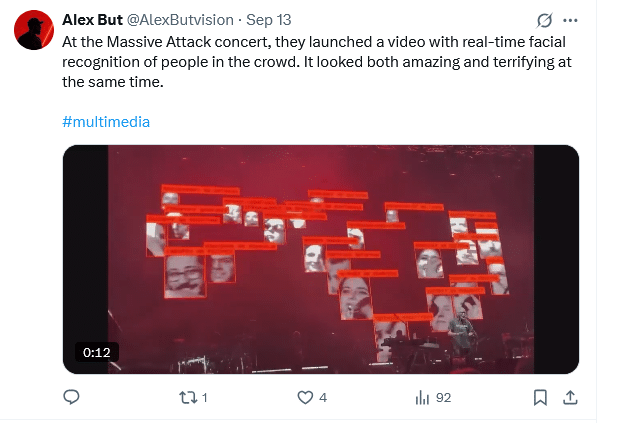Like the post with the heart icon
This screenshot has height=423, width=623.
(x=306, y=397)
